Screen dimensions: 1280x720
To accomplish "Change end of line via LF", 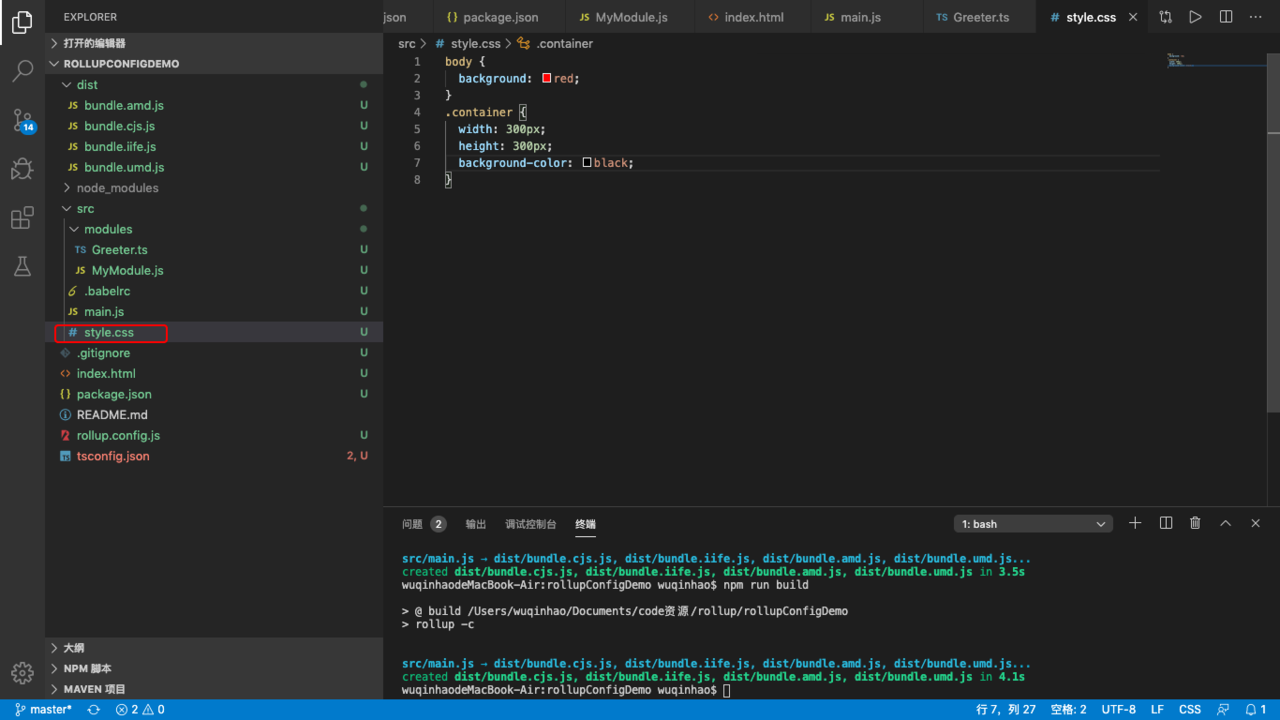I will [1157, 709].
